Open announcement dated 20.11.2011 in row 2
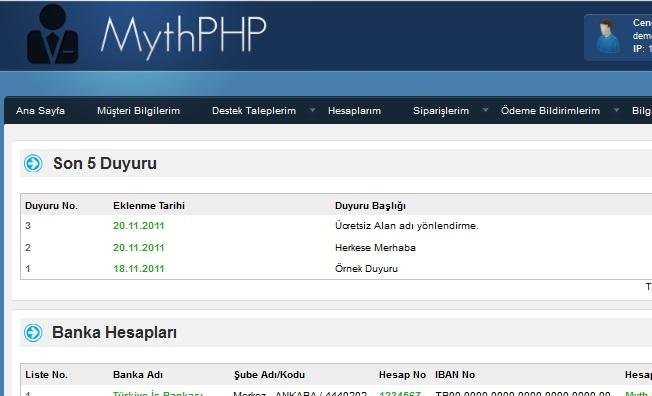 138,248
